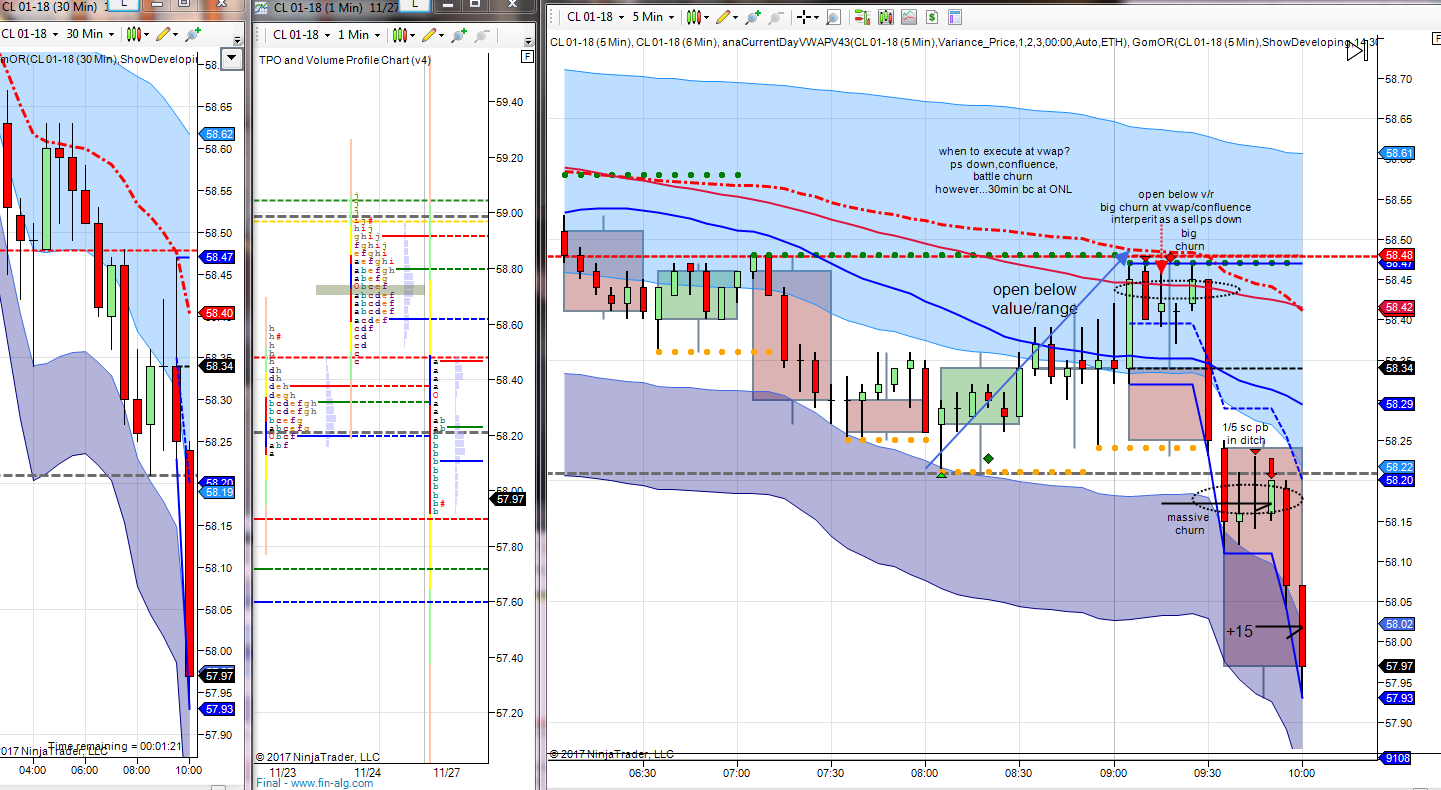Select the 58.61 price marker on 5 Min axis
The image size is (1441, 790).
1397,154
